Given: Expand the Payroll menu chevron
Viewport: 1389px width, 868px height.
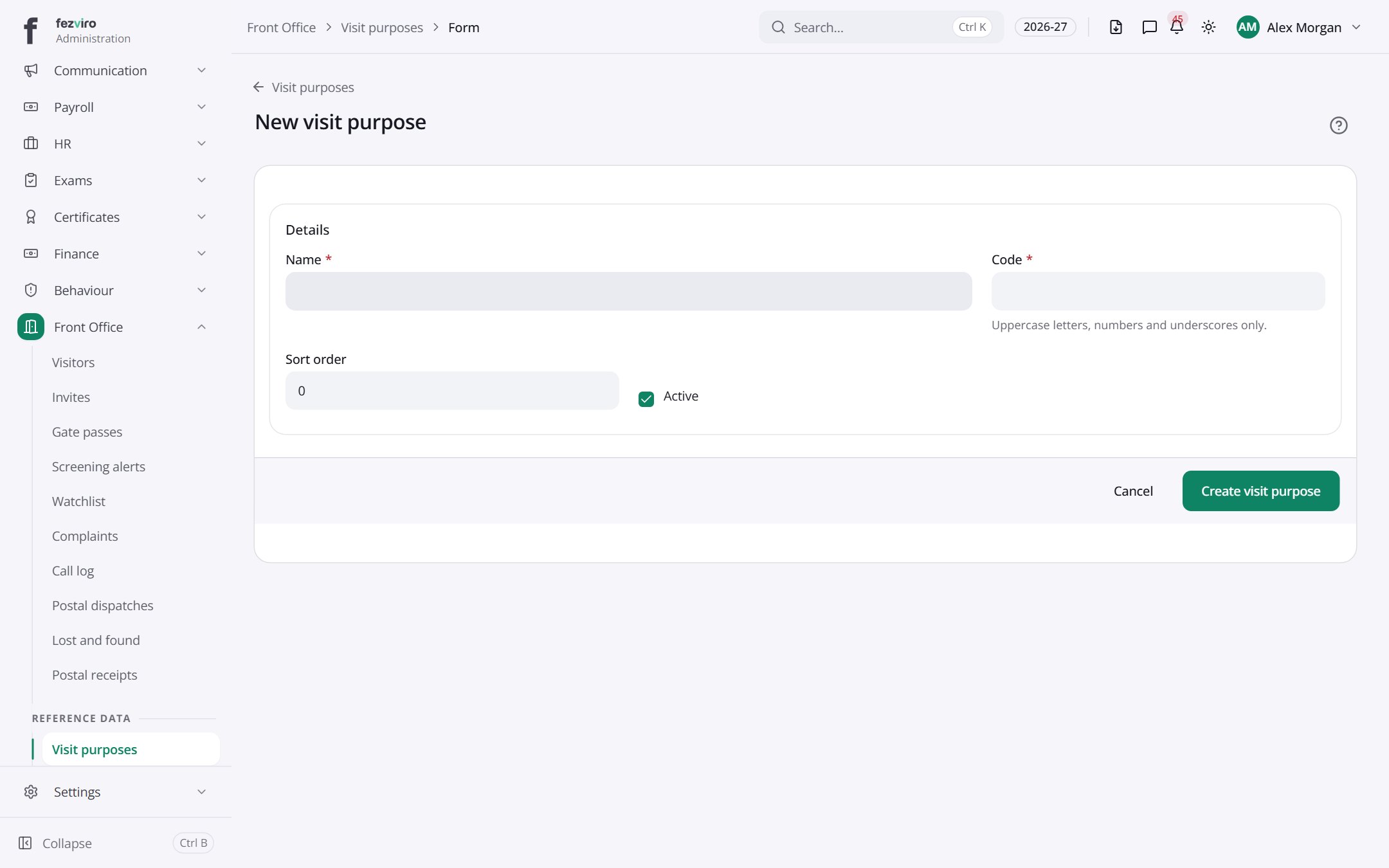Looking at the screenshot, I should tap(201, 107).
